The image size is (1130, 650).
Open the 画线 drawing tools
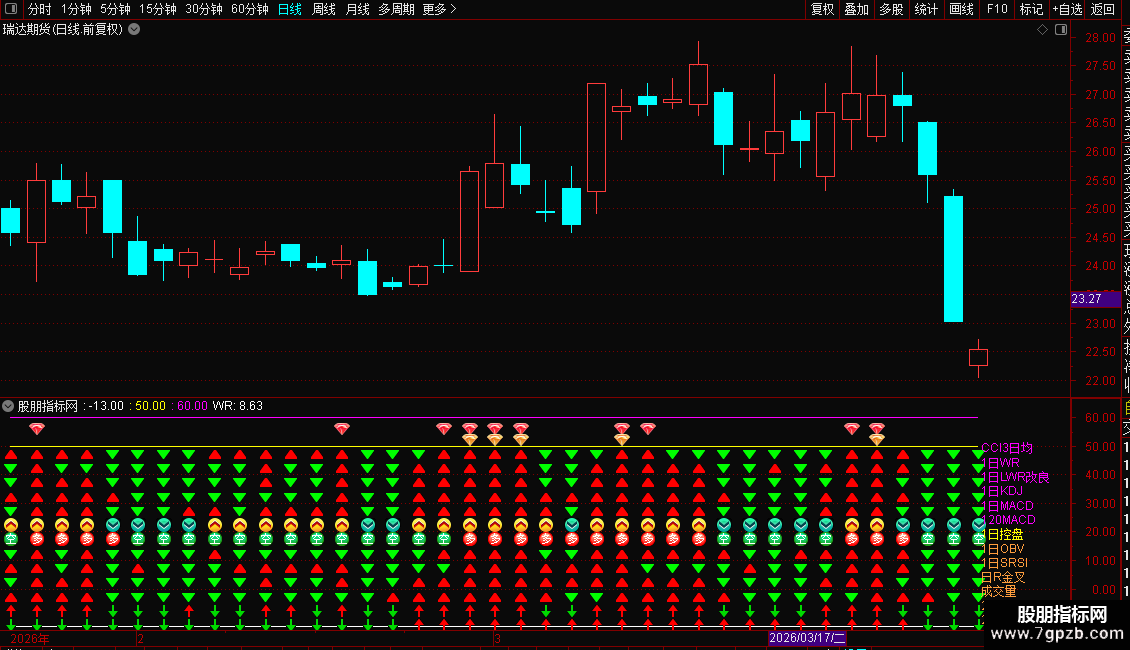(x=961, y=9)
